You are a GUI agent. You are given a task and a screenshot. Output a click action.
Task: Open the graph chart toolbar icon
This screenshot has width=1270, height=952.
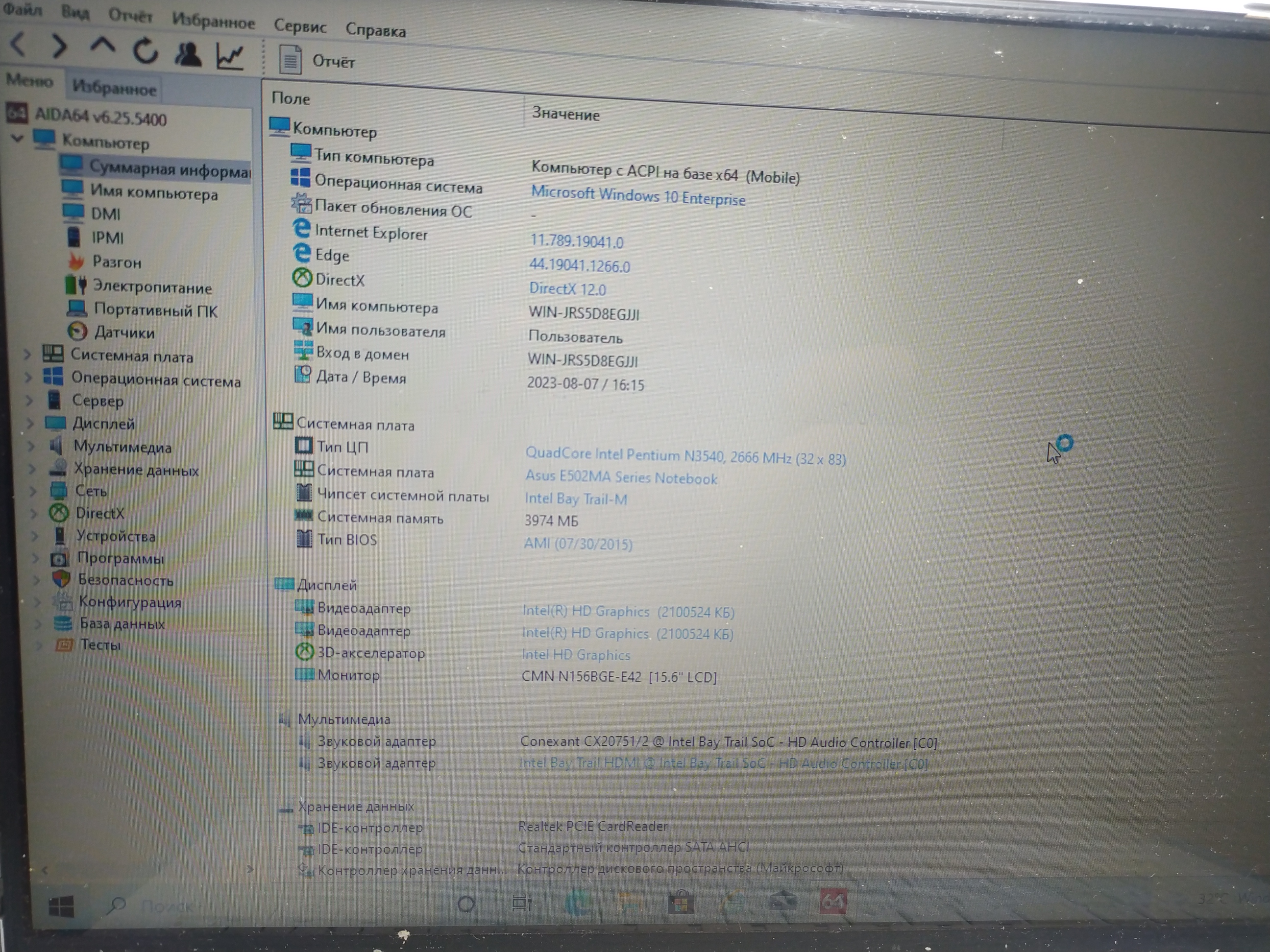230,56
